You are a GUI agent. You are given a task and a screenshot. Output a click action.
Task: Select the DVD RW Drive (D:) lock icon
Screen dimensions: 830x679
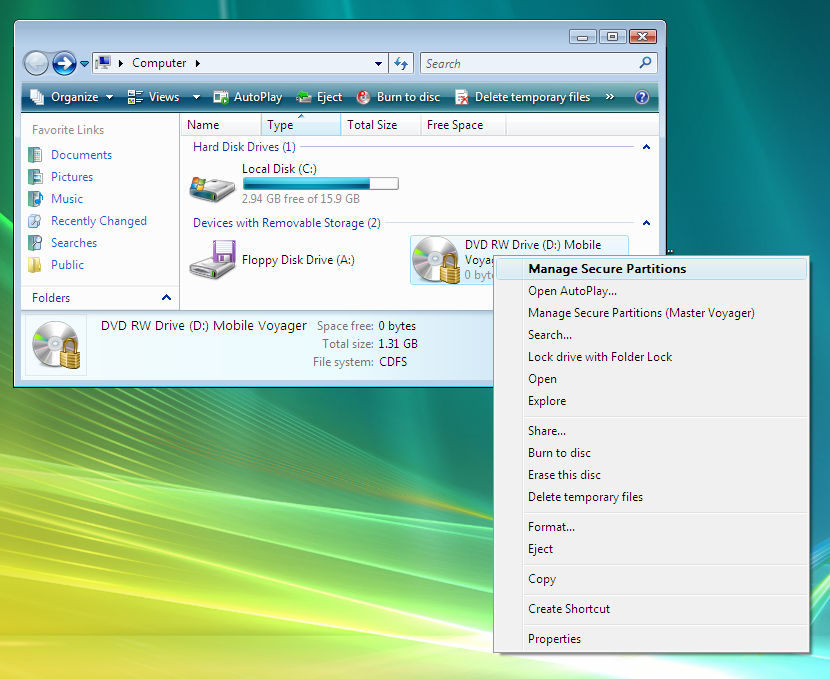pos(436,260)
